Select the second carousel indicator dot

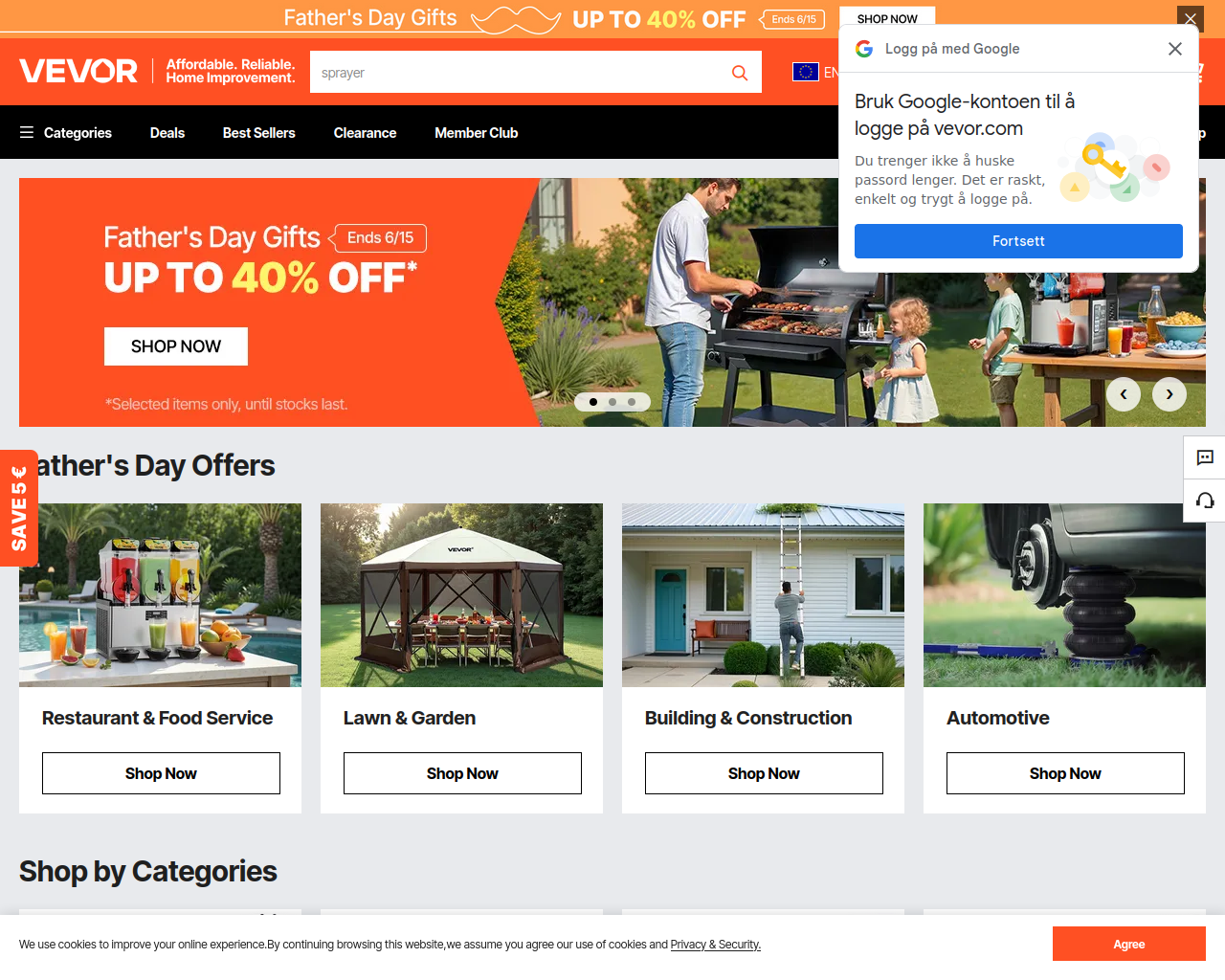[x=612, y=402]
